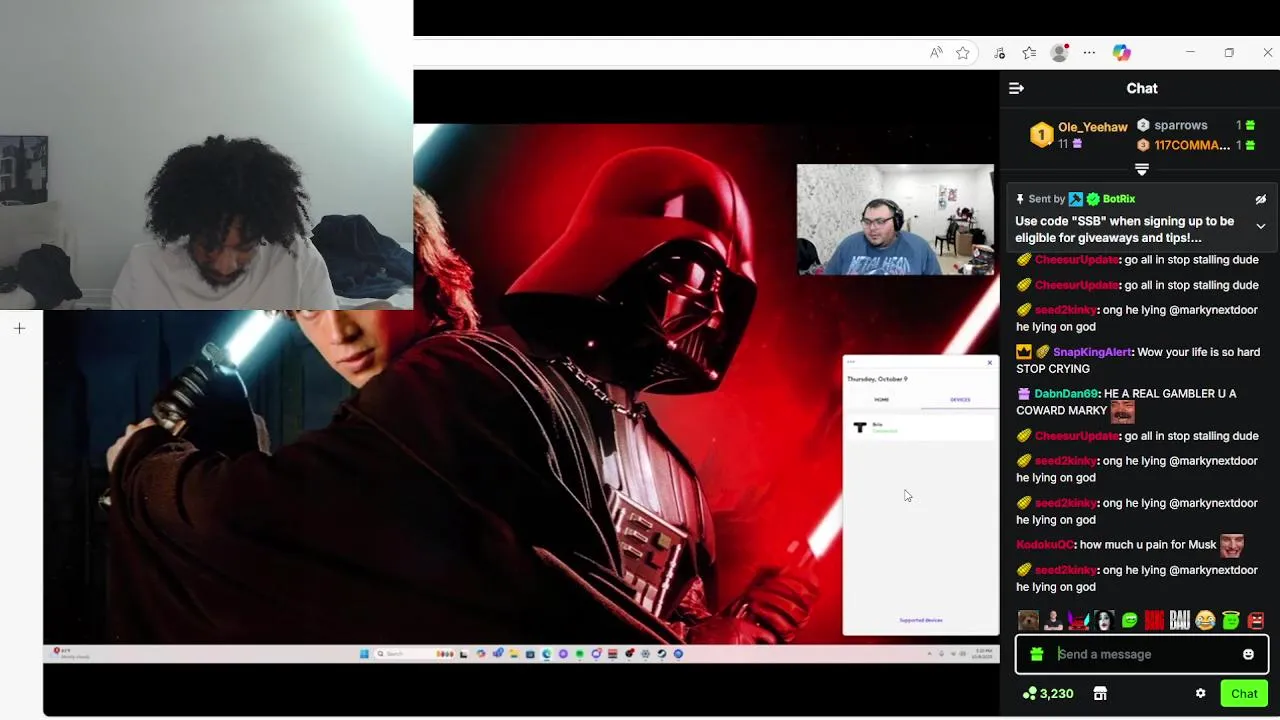Add this page to browser favorites with the star
This screenshot has width=1280, height=720.
pyautogui.click(x=963, y=53)
